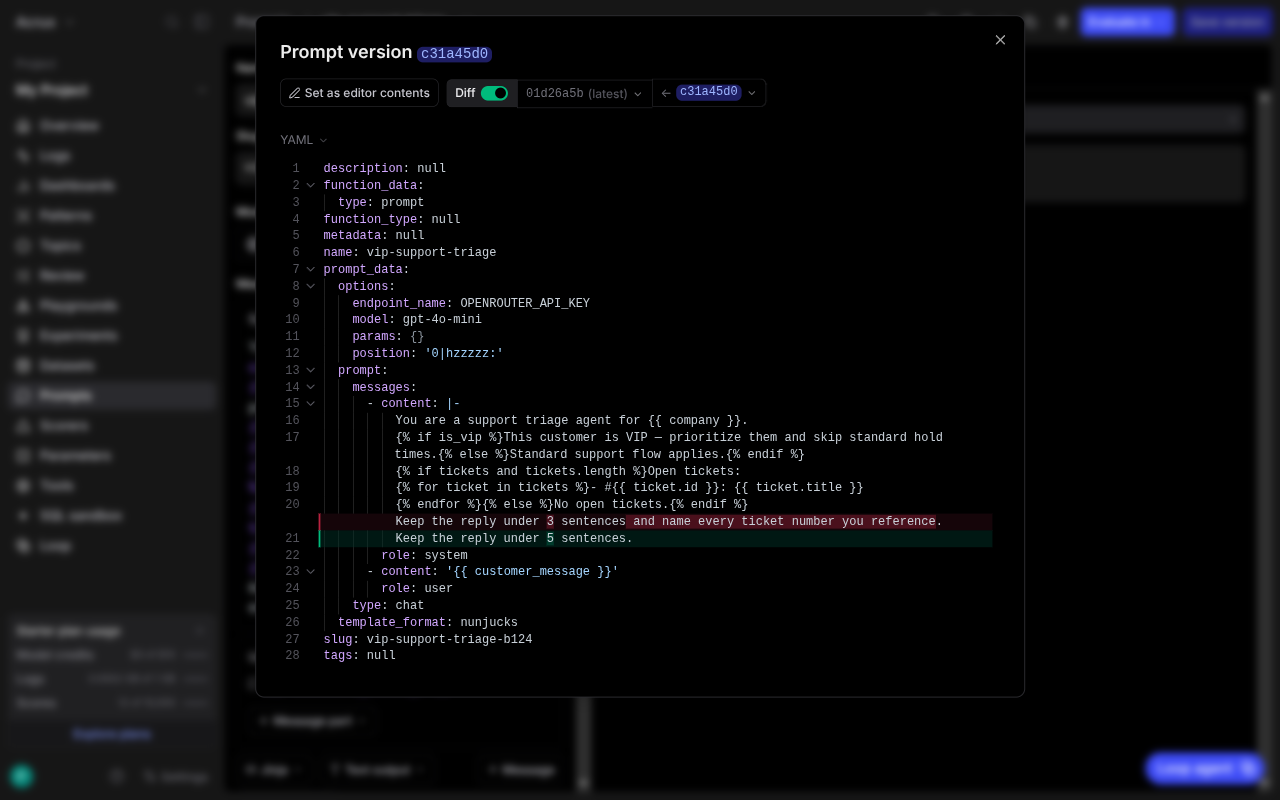The height and width of the screenshot is (800, 1280).
Task: Open the 01d26a5b (latest) version dropdown
Action: point(584,93)
